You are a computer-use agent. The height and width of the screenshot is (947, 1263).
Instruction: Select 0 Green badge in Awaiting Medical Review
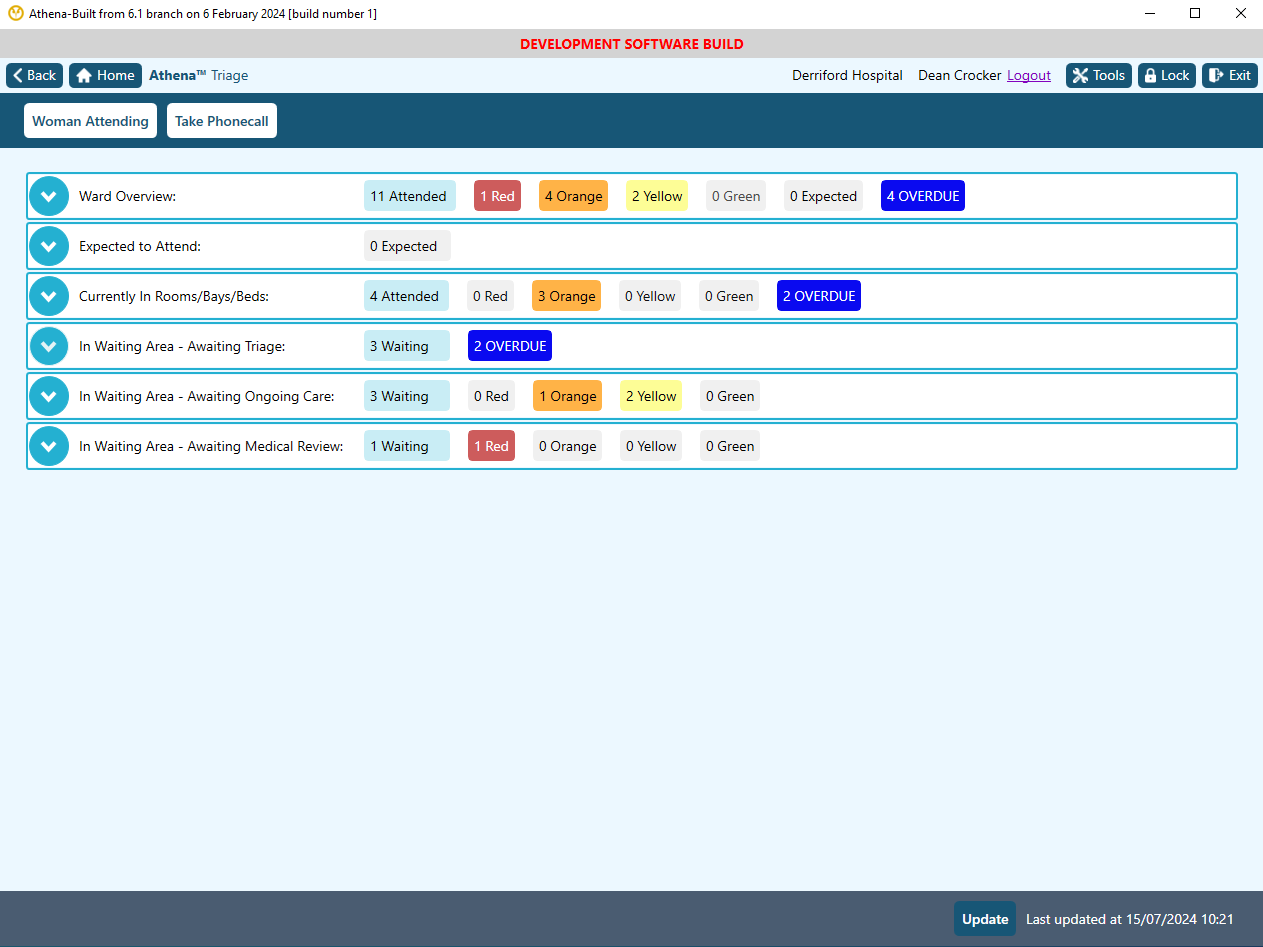[730, 446]
